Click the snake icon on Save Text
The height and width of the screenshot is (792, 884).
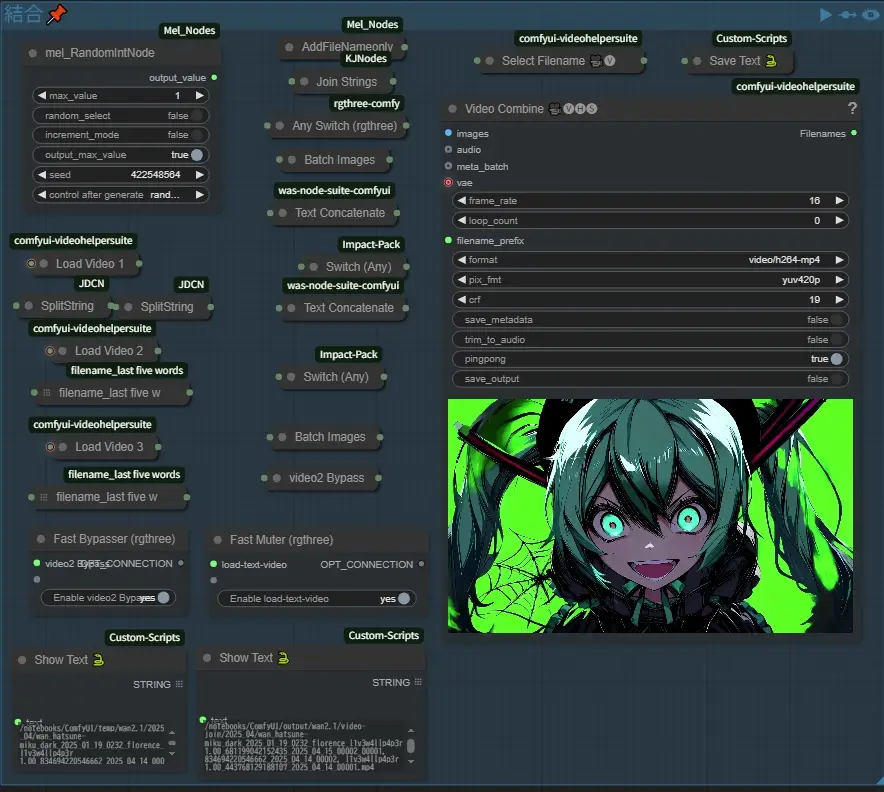pos(771,61)
